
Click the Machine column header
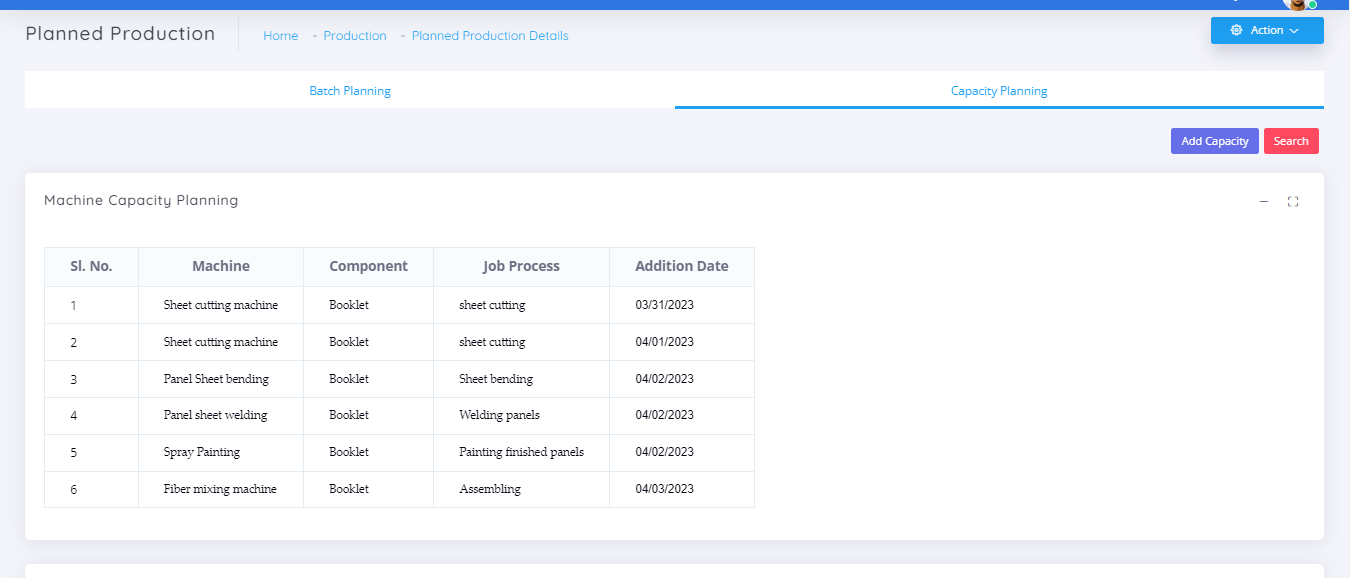coord(221,266)
